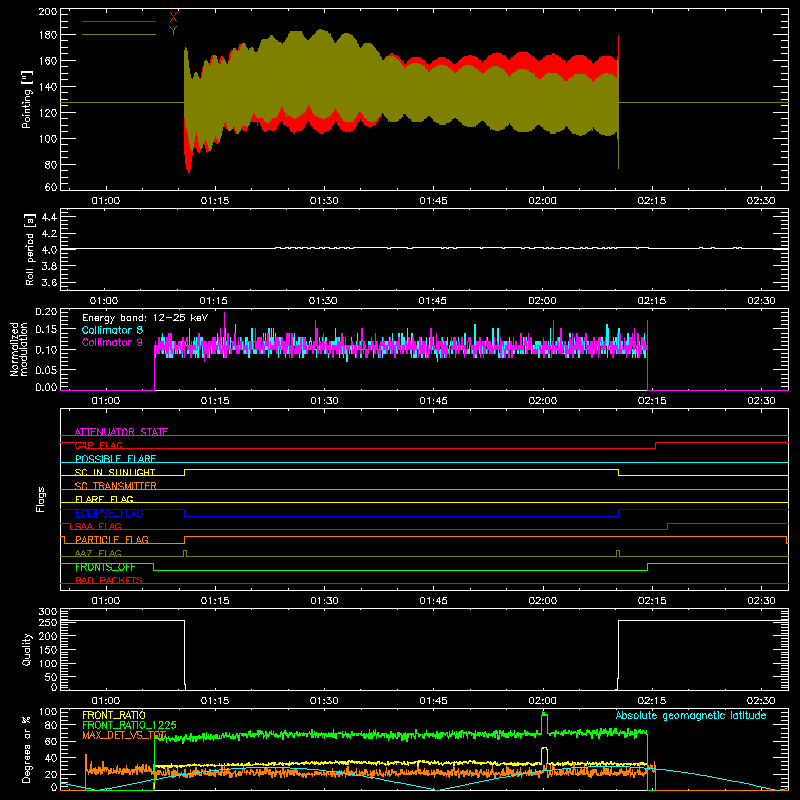Select the 'Energy band: 12-25 keV' text
Screen dimensions: 800x800
(x=145, y=318)
